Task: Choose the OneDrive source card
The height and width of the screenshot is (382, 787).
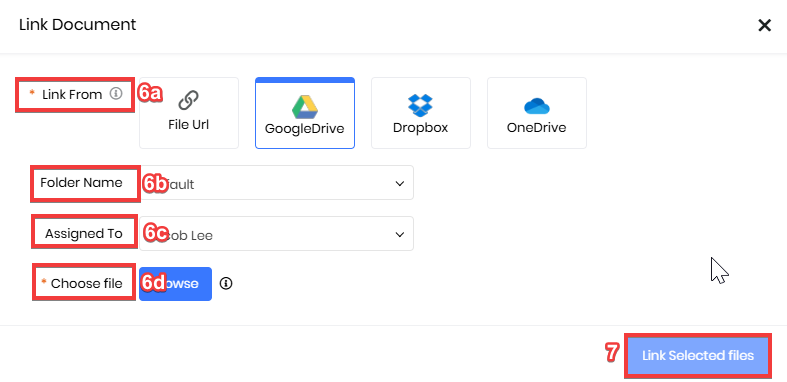Action: [537, 113]
